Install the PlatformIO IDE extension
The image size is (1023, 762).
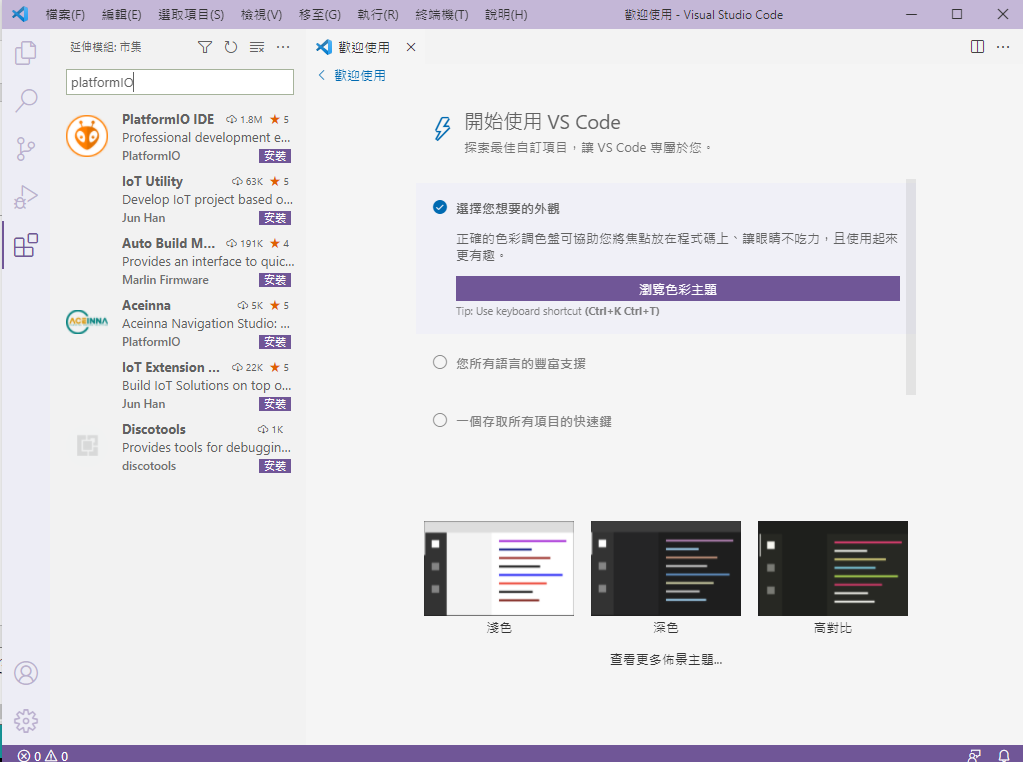(x=275, y=156)
